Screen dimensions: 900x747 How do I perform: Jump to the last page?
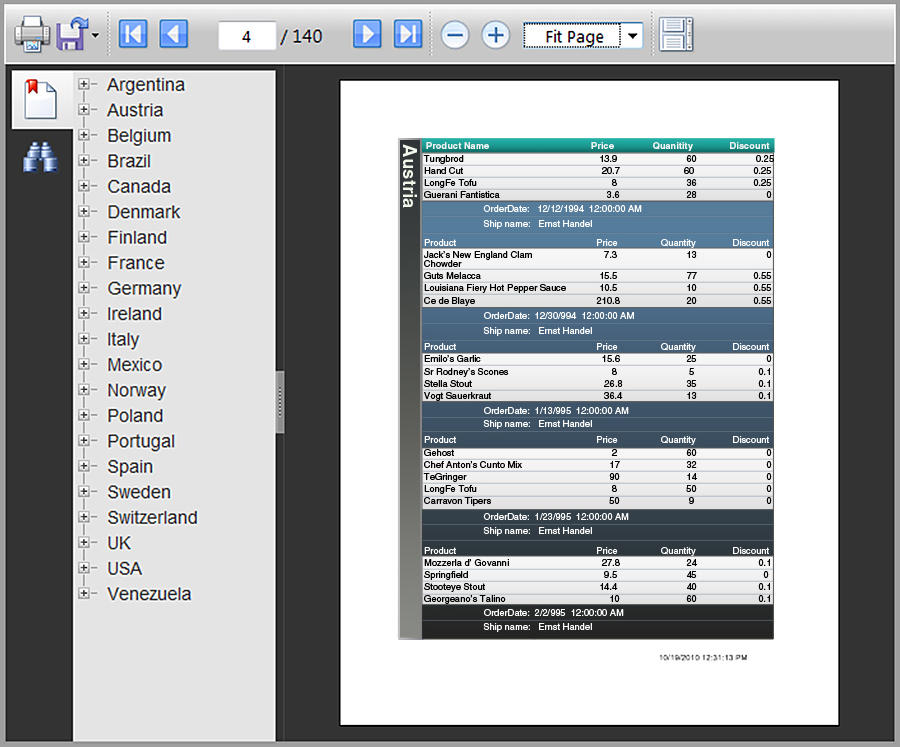click(408, 35)
